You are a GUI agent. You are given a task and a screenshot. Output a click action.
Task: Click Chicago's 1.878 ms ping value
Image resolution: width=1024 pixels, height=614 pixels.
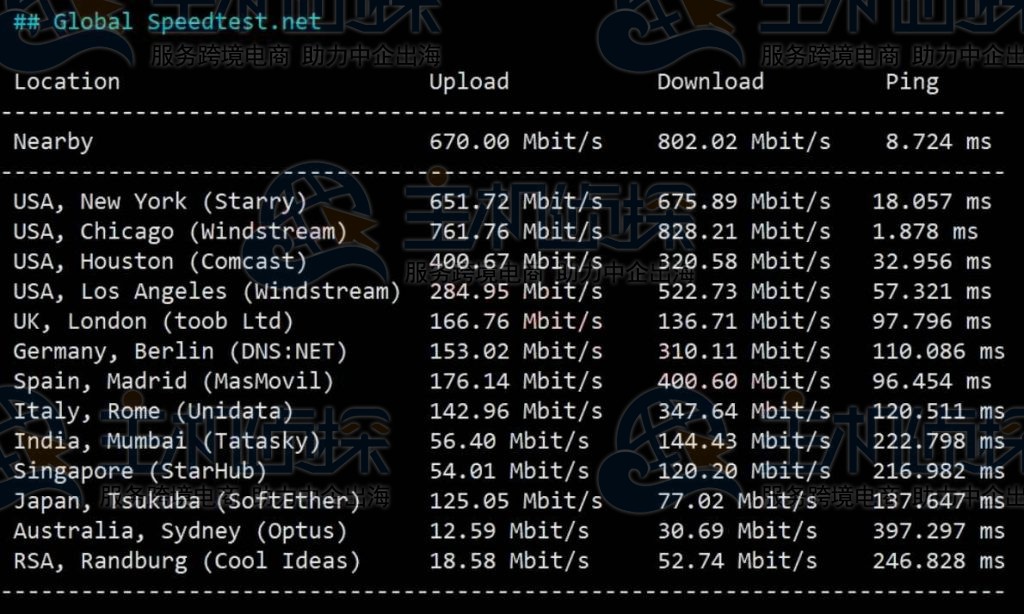925,232
